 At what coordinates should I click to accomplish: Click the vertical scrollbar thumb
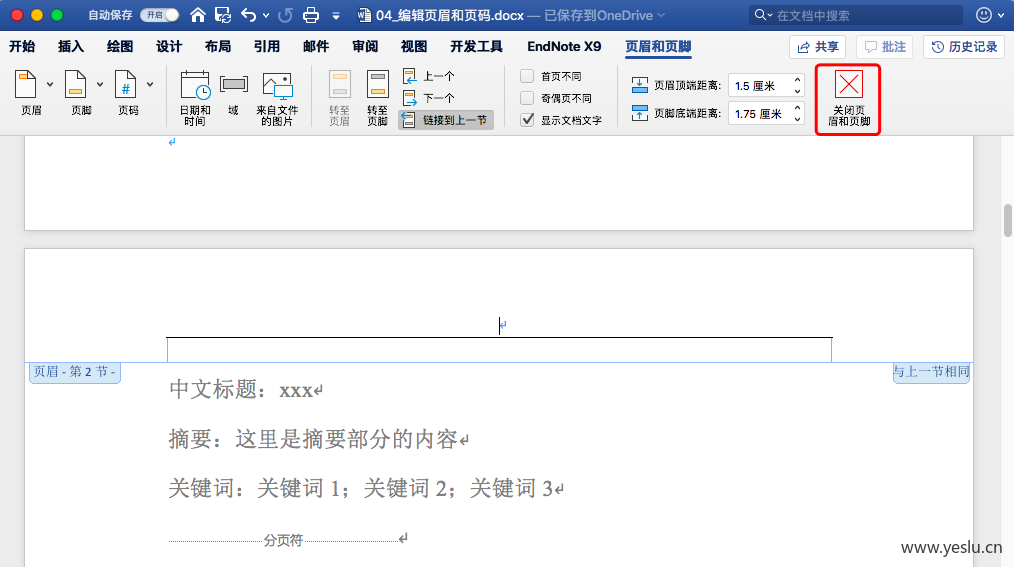point(1008,221)
